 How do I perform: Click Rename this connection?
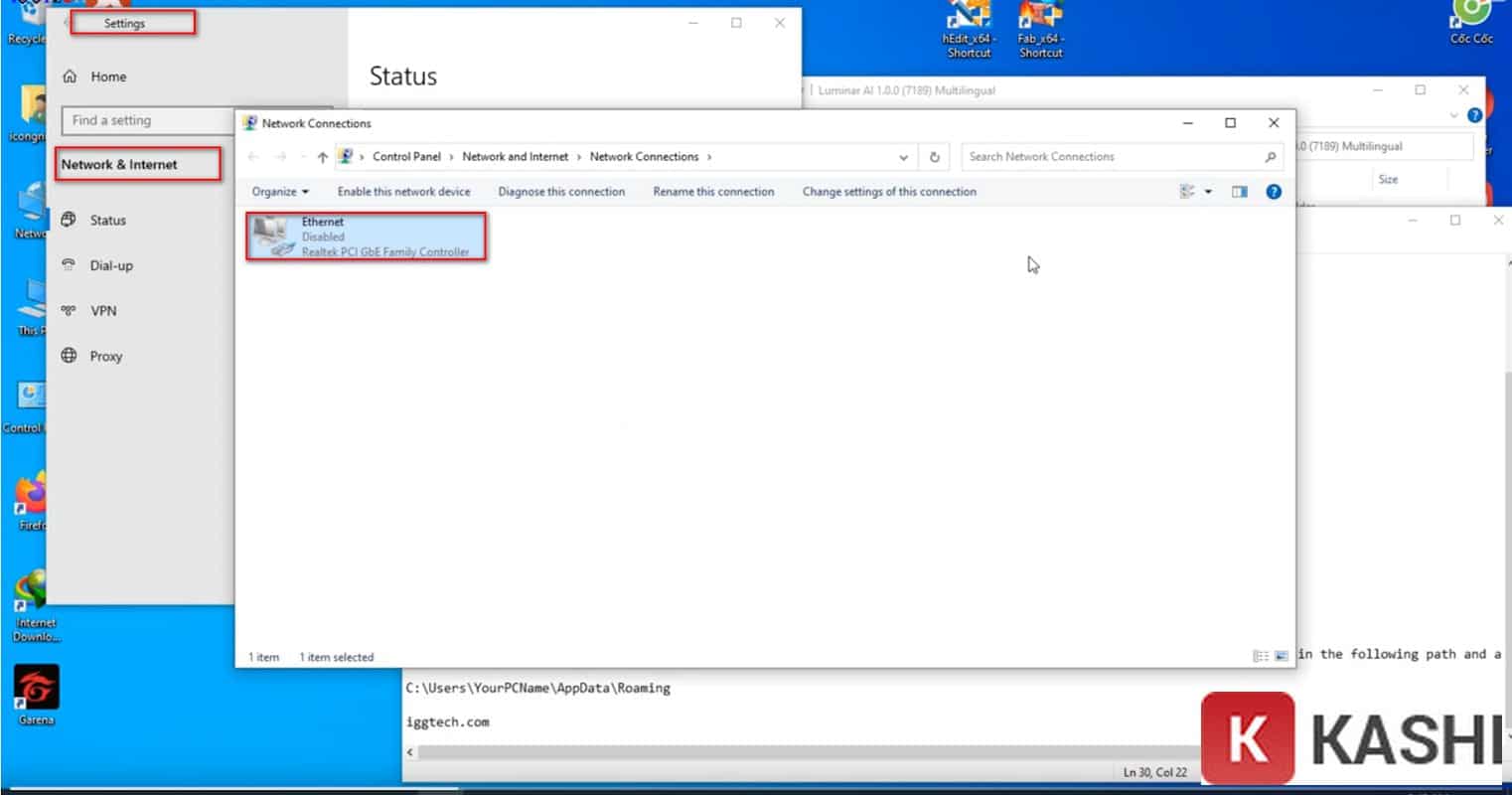point(713,192)
